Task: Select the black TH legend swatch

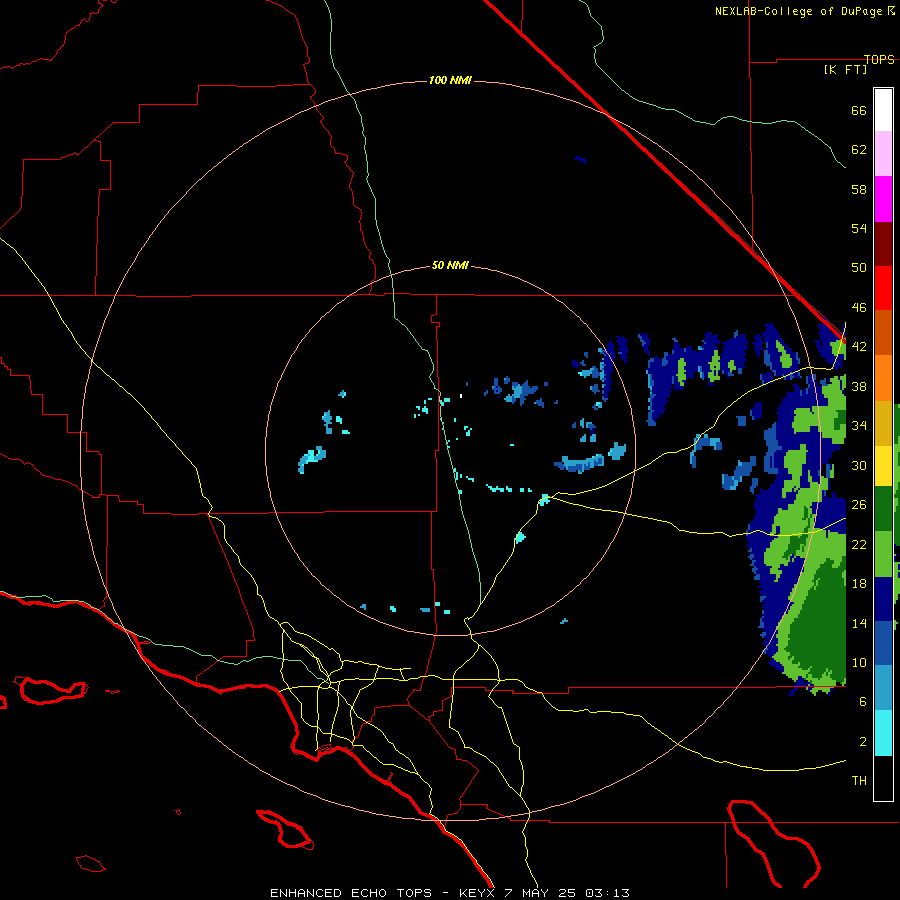Action: 883,778
